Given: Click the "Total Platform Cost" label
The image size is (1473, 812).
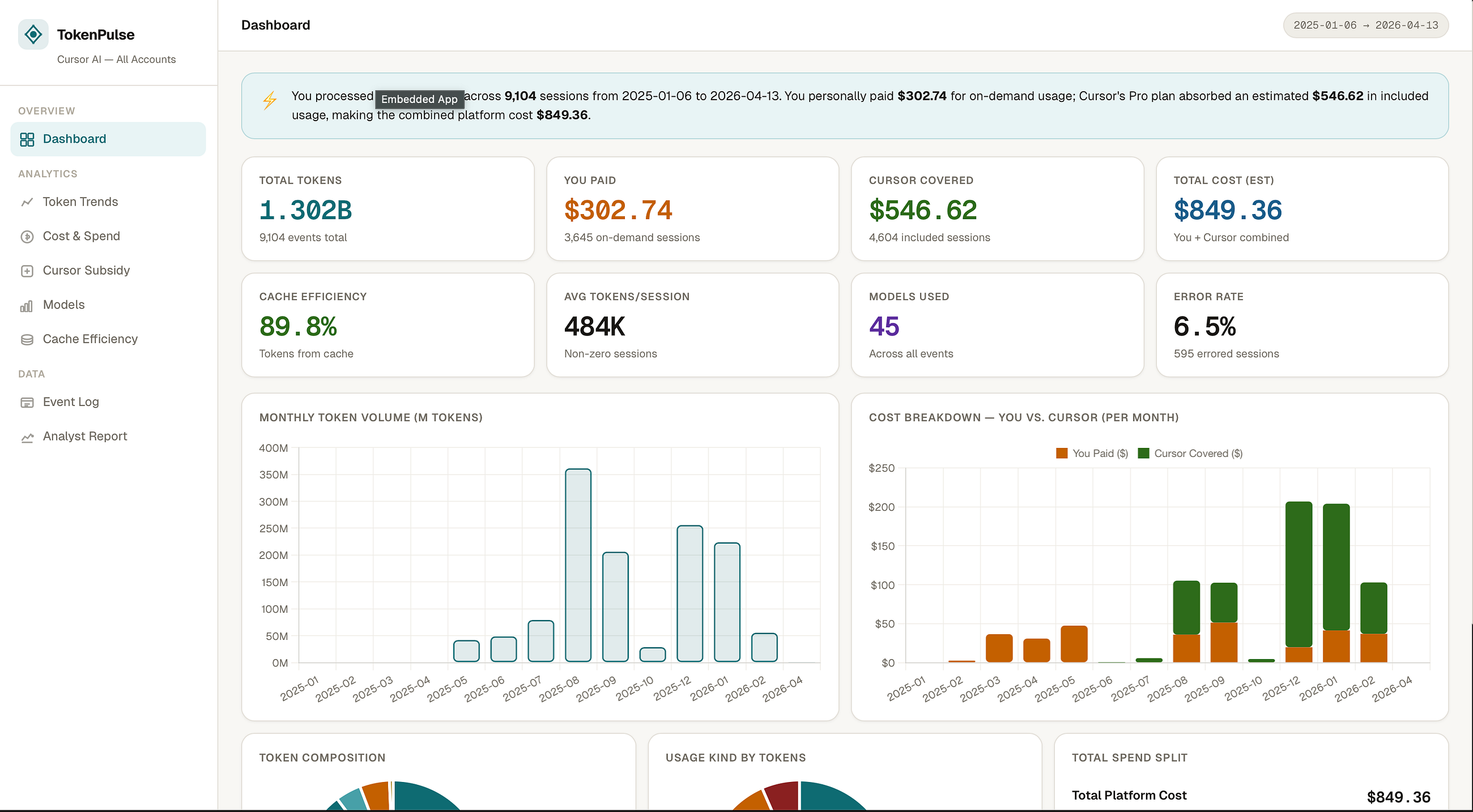Looking at the screenshot, I should 1129,795.
